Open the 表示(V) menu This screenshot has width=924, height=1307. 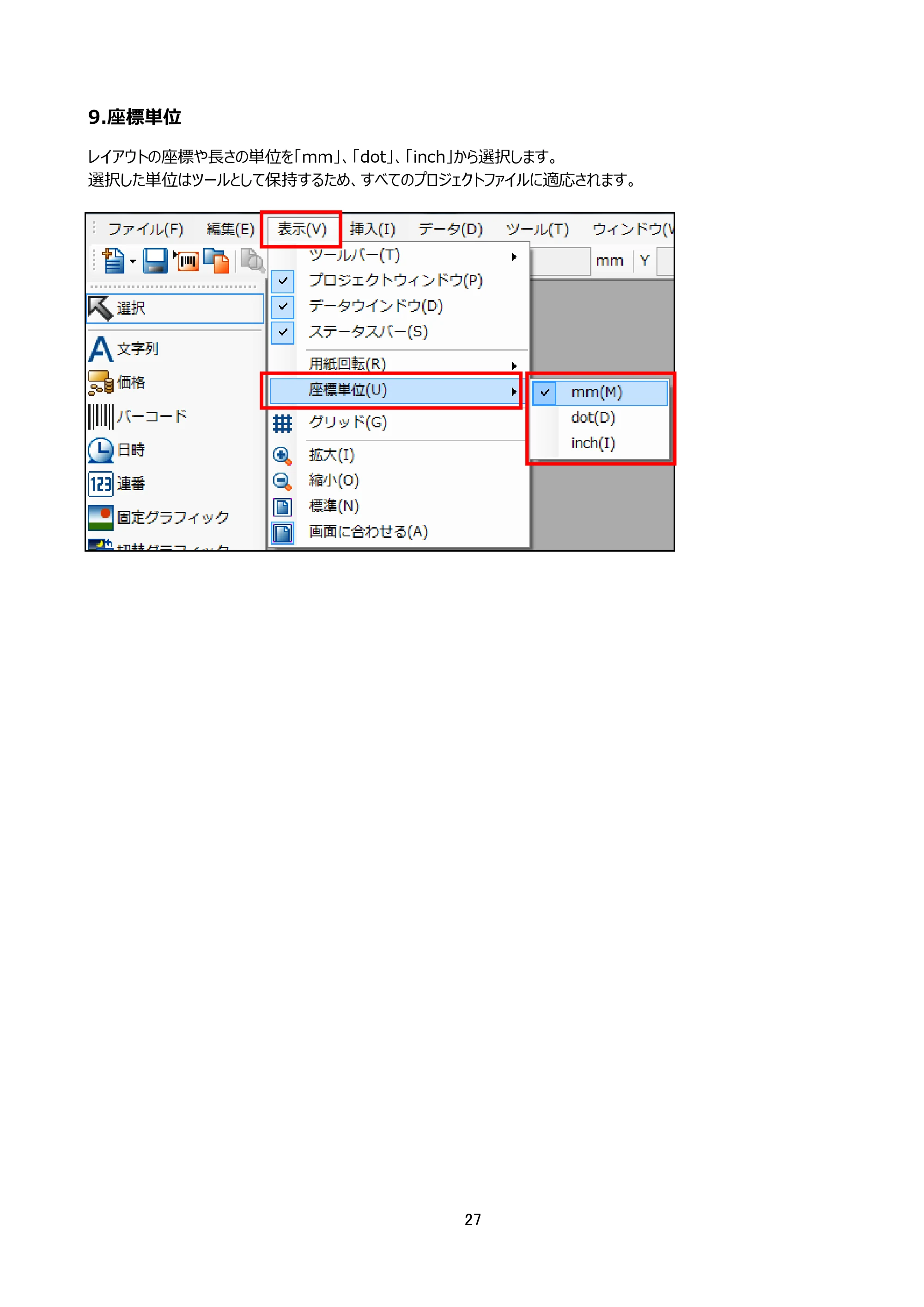pyautogui.click(x=302, y=230)
